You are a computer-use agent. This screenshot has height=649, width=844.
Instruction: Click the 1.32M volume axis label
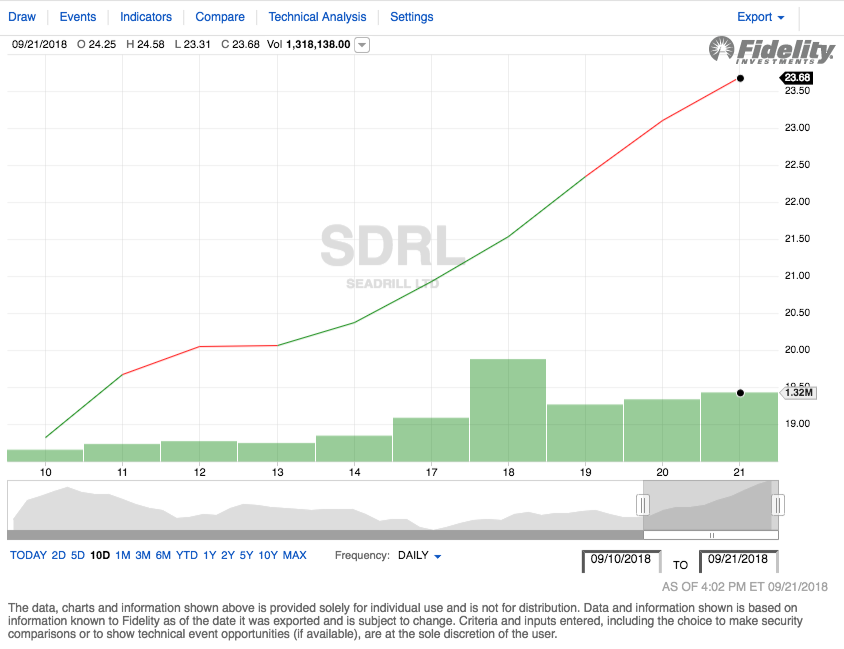798,393
